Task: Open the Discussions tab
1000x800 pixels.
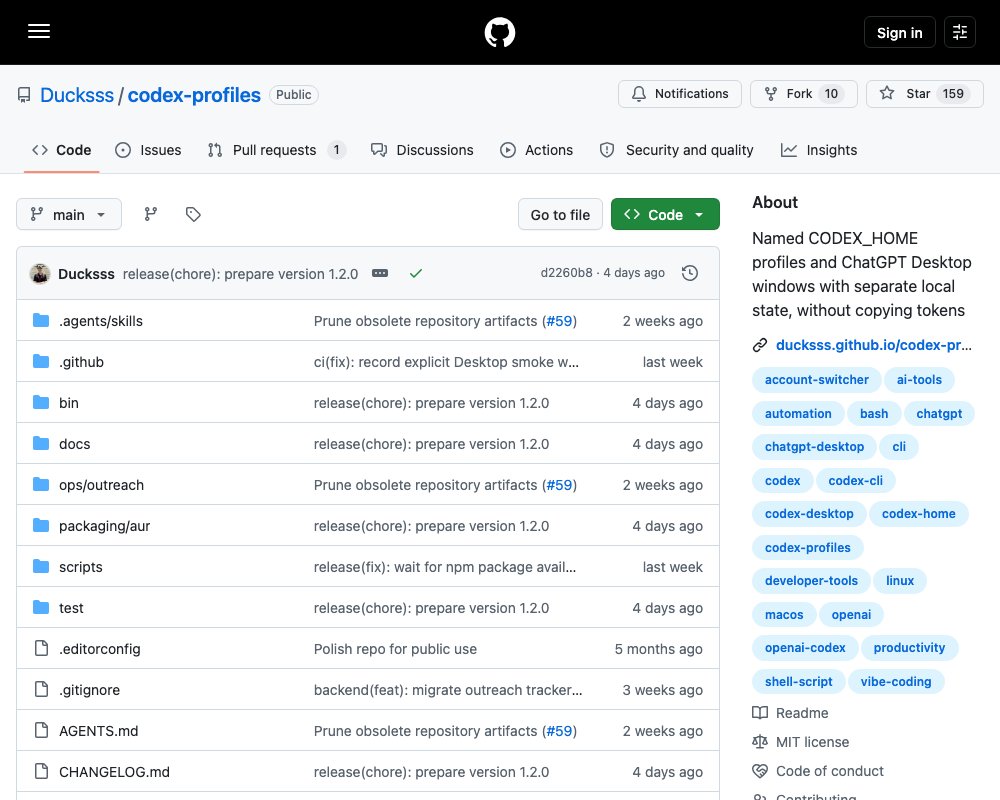Action: 422,150
